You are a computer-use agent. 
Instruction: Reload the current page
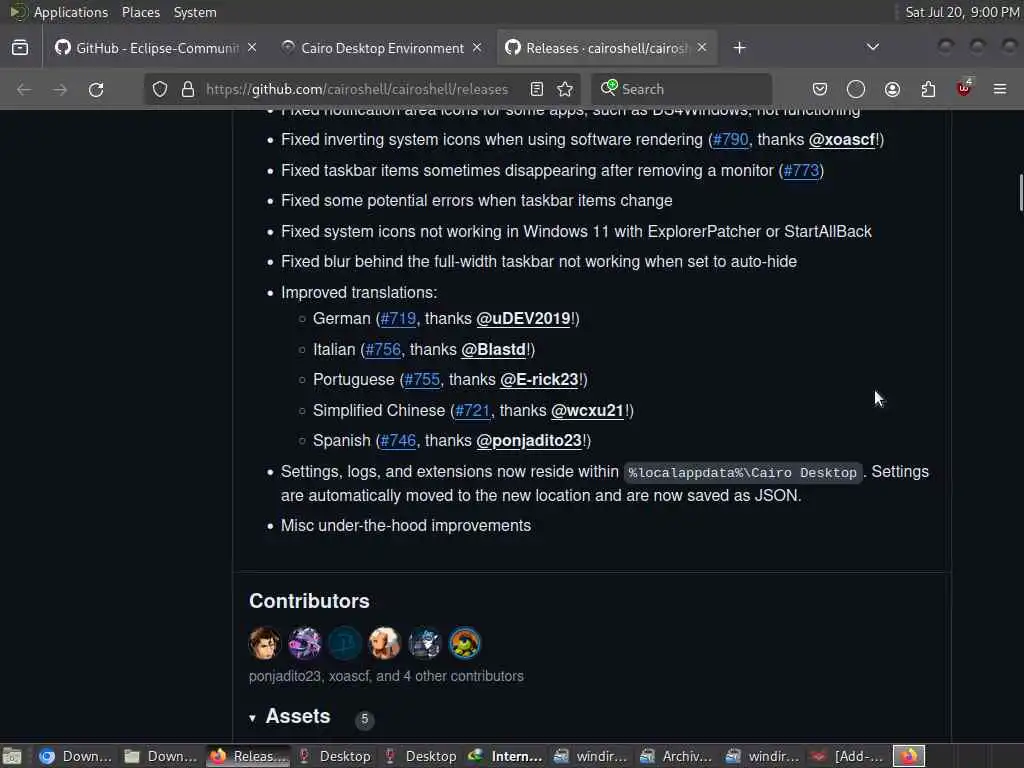[96, 89]
